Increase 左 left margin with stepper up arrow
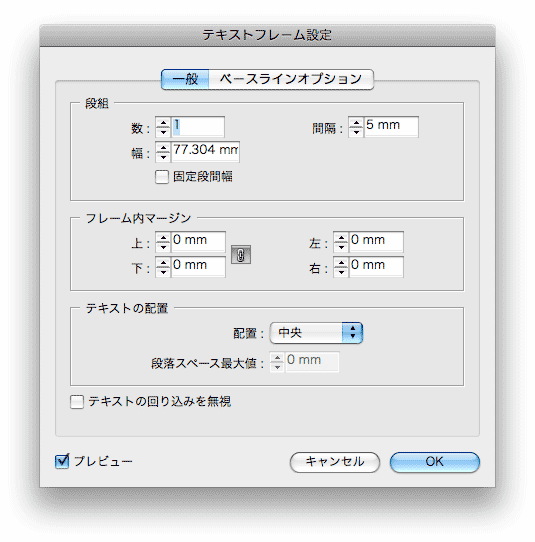535x542 pixels. click(341, 237)
